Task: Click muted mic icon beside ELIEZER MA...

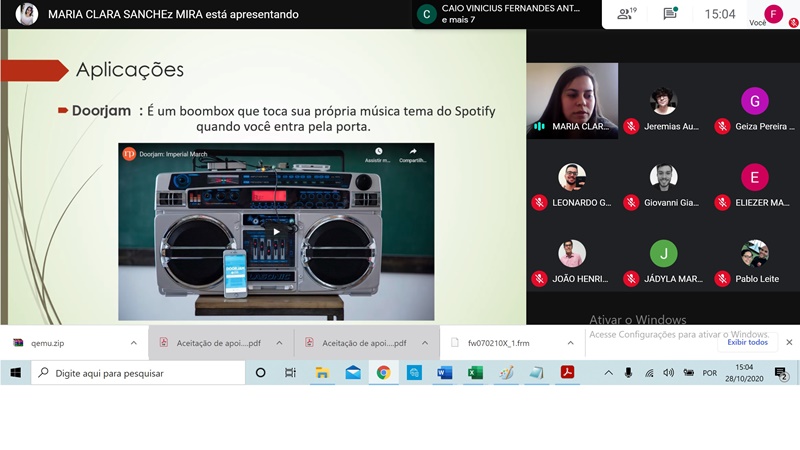Action: (x=722, y=203)
